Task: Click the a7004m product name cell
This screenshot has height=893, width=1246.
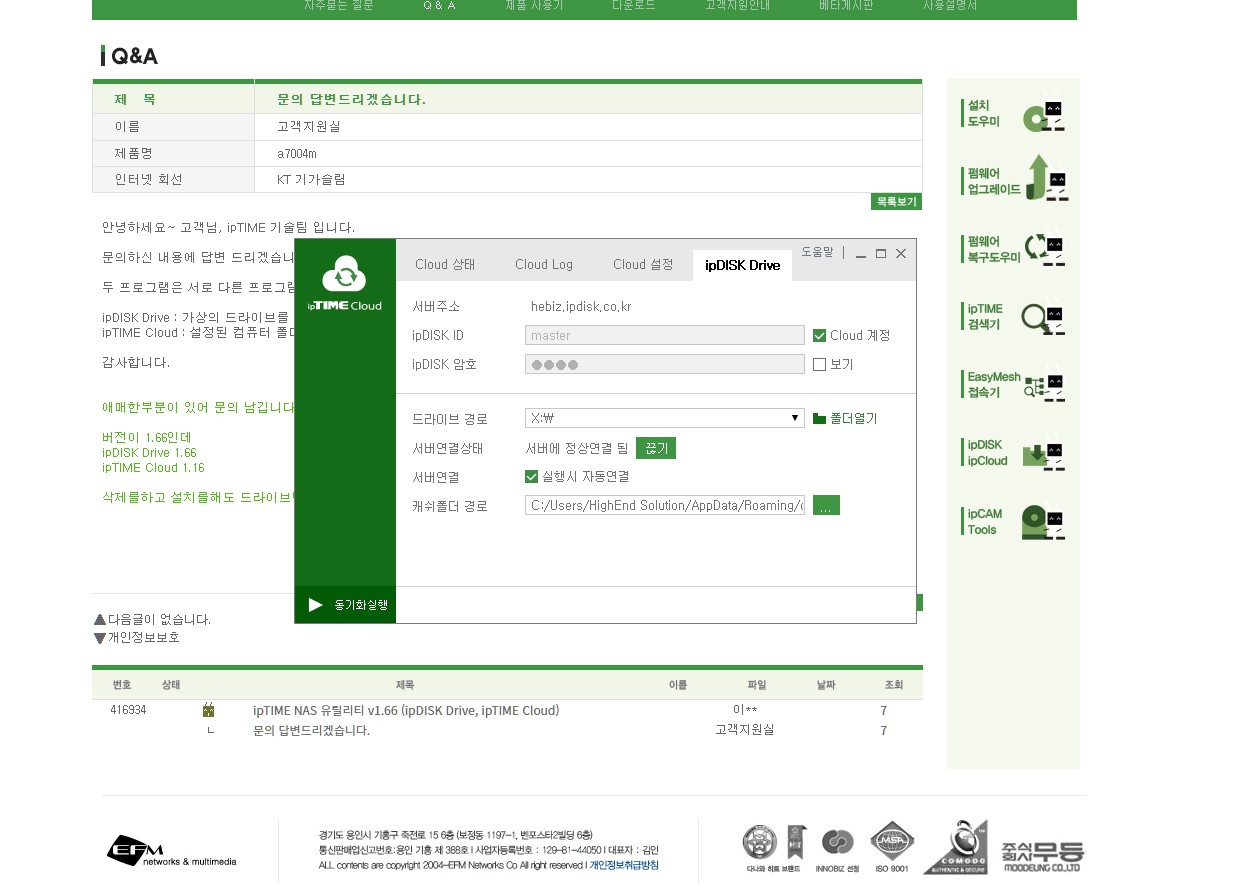Action: 297,154
